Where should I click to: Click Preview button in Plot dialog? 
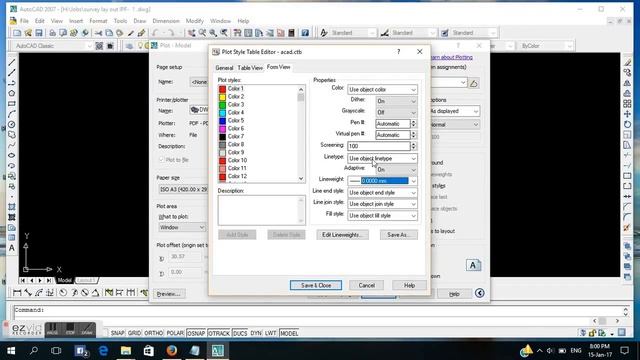coord(169,293)
